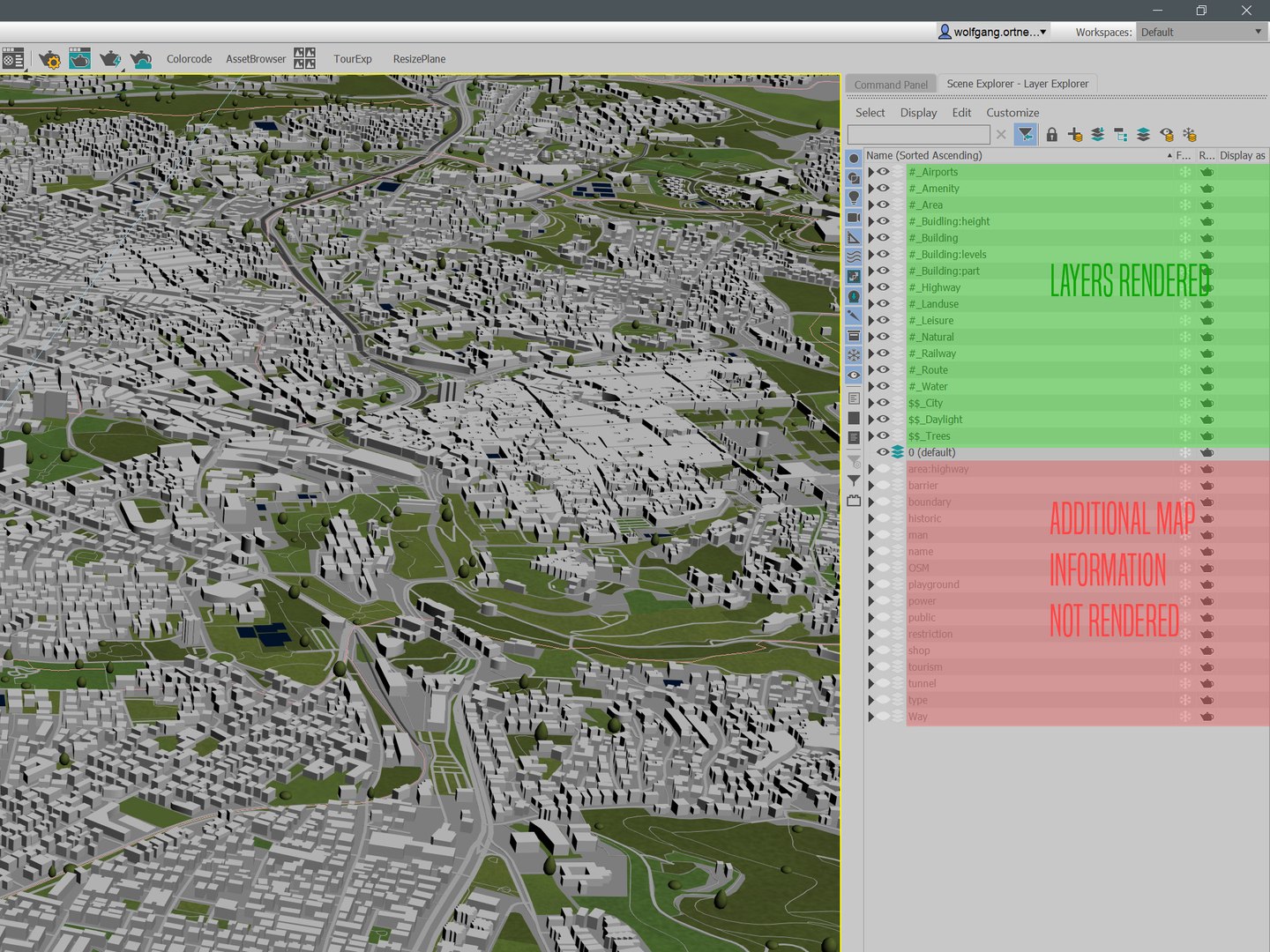Image resolution: width=1270 pixels, height=952 pixels.
Task: Toggle display shapes filter in sidebar
Action: click(x=854, y=178)
